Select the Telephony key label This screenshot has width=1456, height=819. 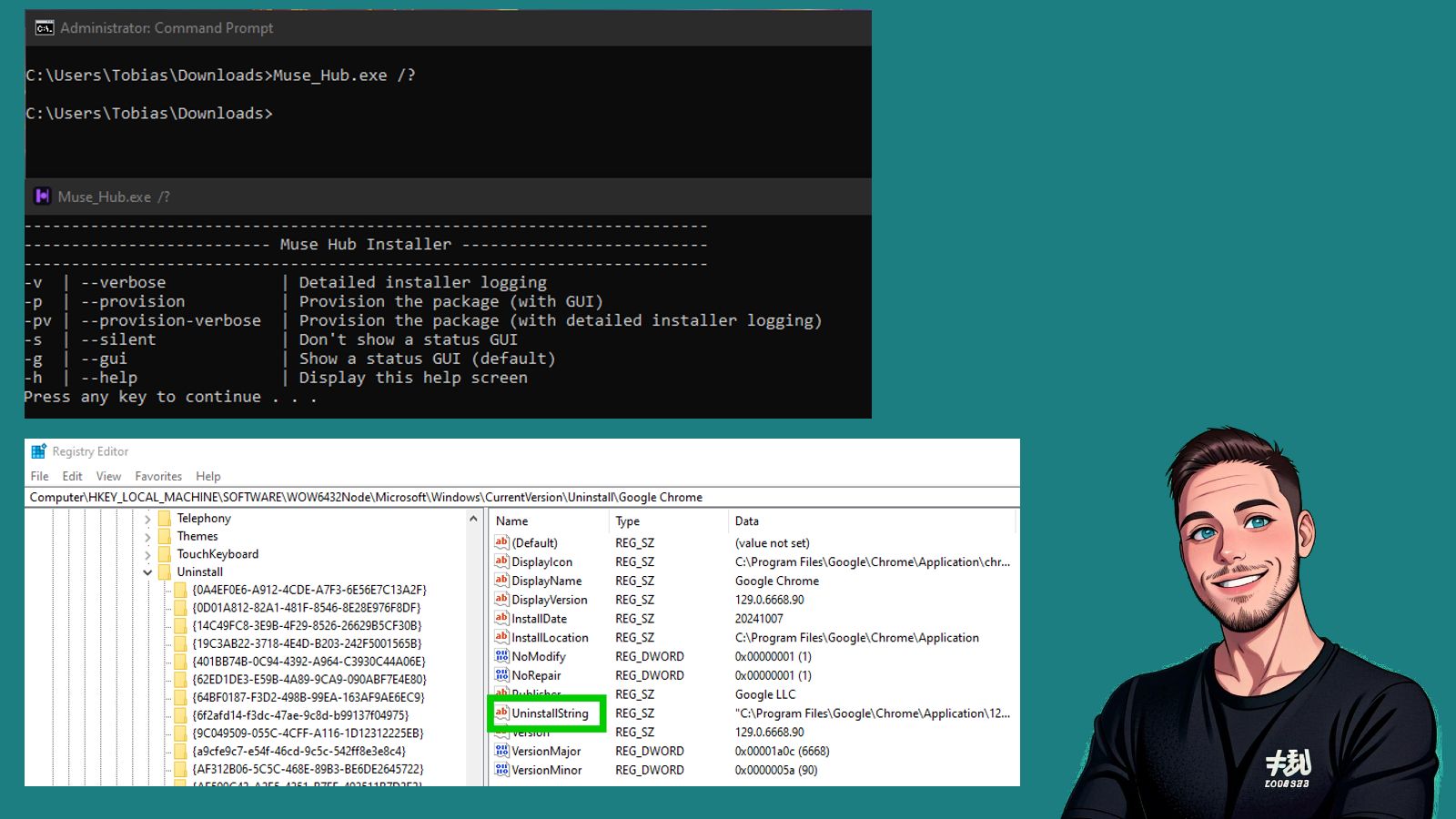pyautogui.click(x=204, y=518)
